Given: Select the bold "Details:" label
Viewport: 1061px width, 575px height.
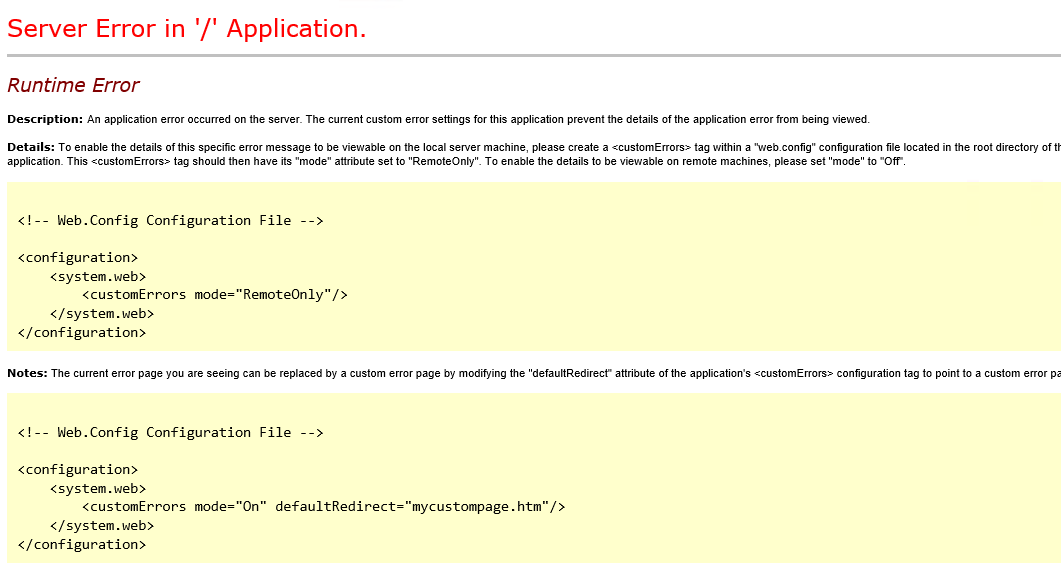Looking at the screenshot, I should [31, 147].
